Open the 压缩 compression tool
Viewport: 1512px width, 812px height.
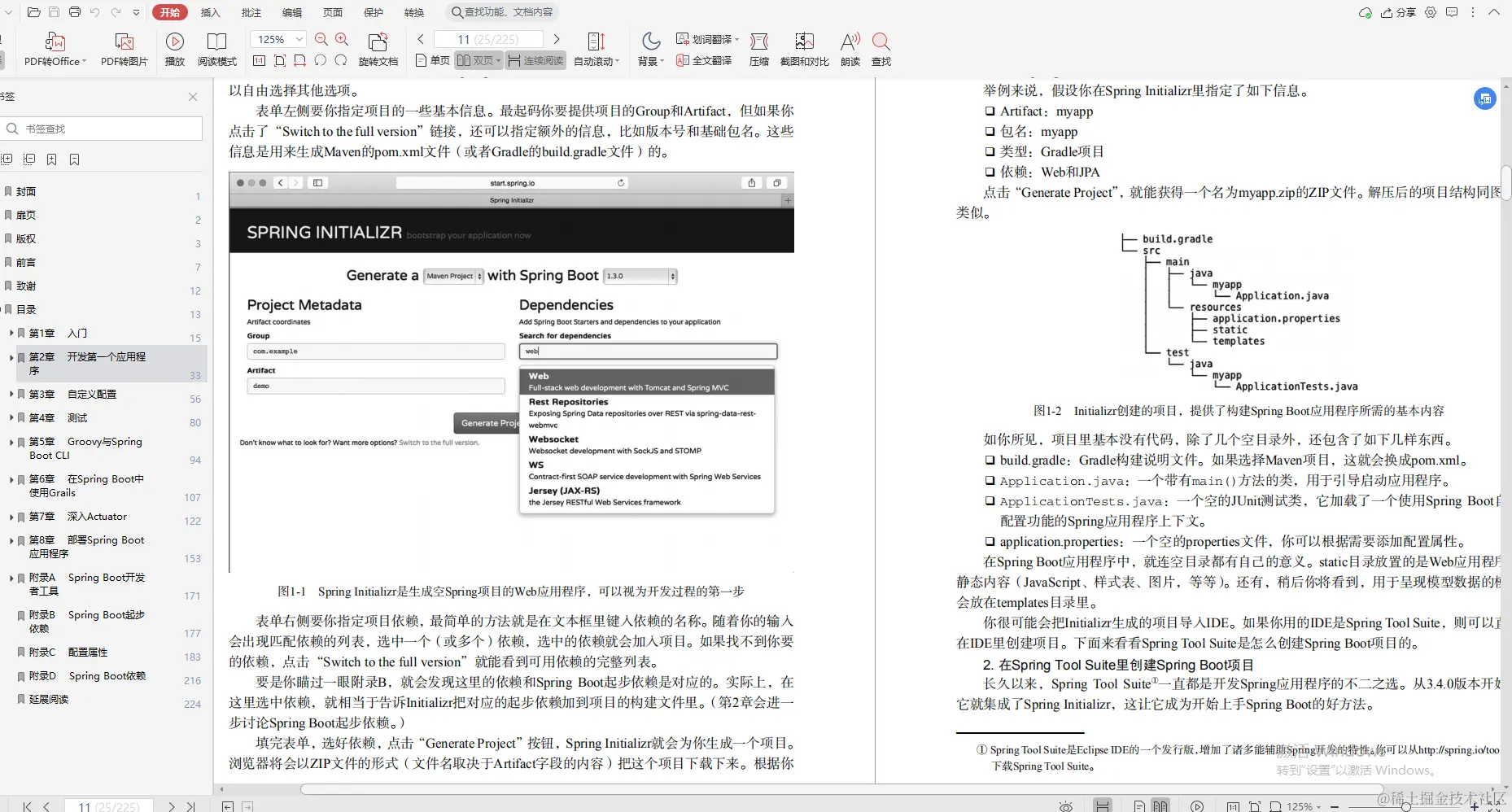pyautogui.click(x=758, y=49)
